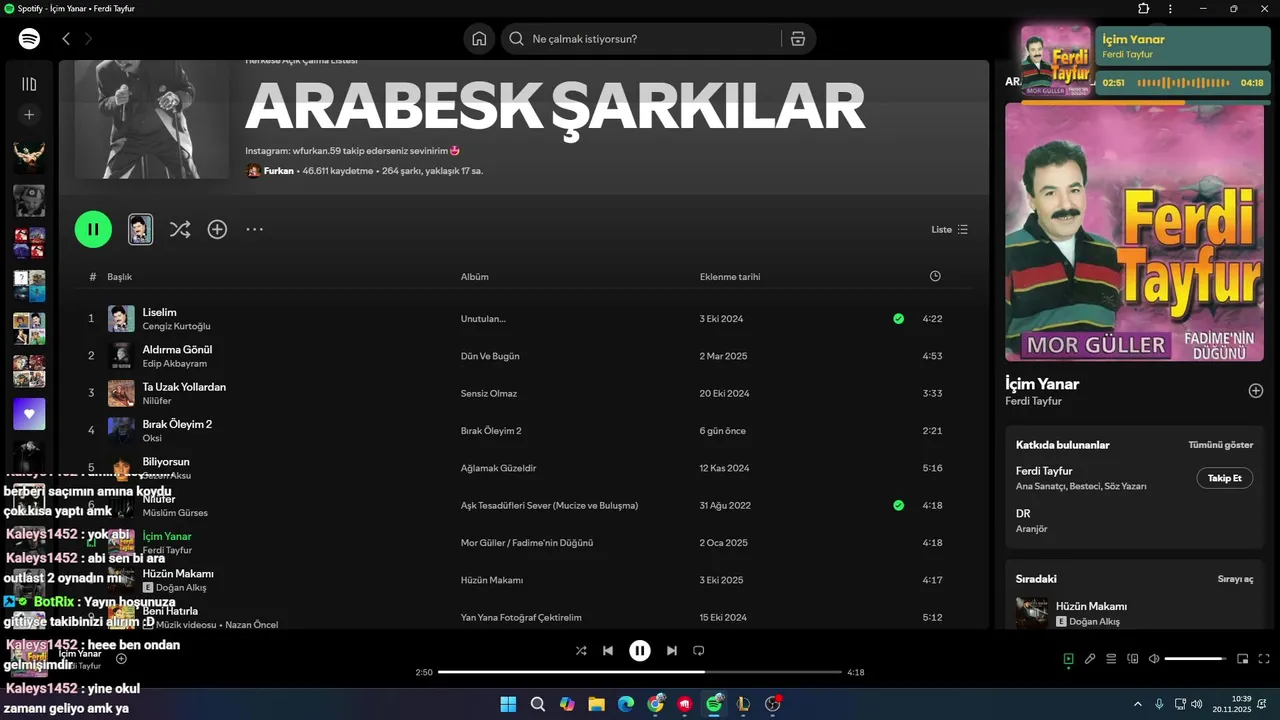The height and width of the screenshot is (720, 1280).
Task: Open album Mor Güller / Fadime'nin Düğünü
Action: pyautogui.click(x=527, y=543)
